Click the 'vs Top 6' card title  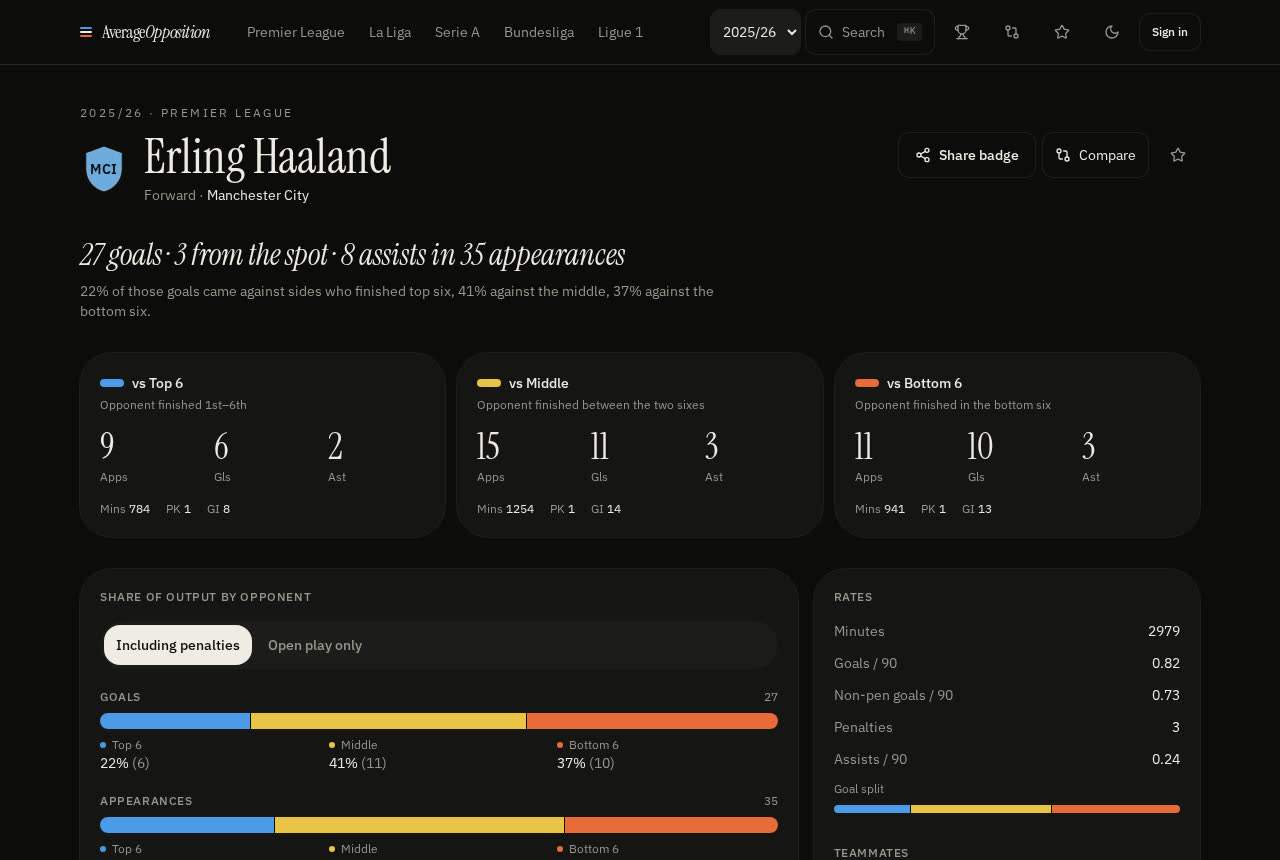(157, 383)
